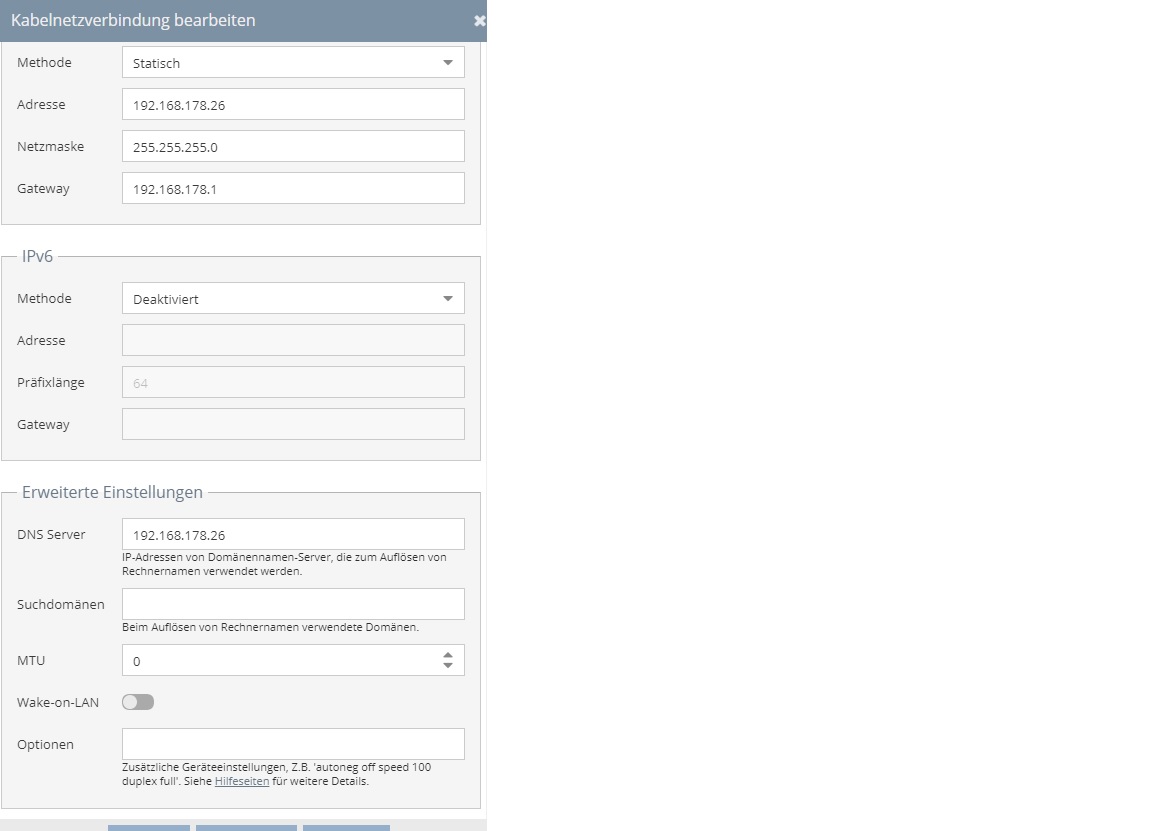Click the disabled IPv6 Adresse field
This screenshot has height=831, width=1152.
click(293, 340)
